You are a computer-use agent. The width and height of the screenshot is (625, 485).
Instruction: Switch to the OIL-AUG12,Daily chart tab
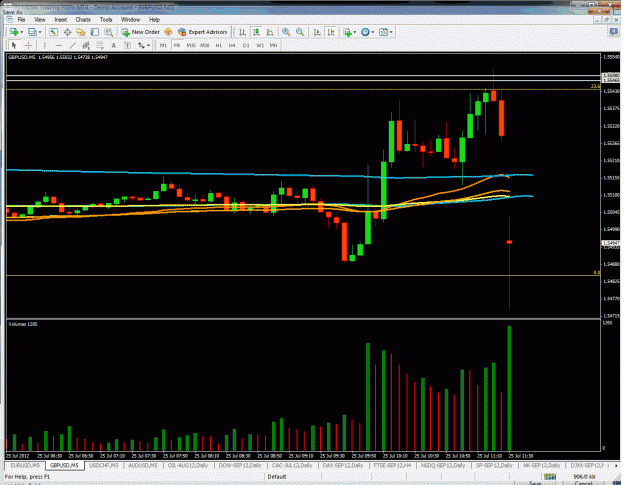pyautogui.click(x=188, y=465)
